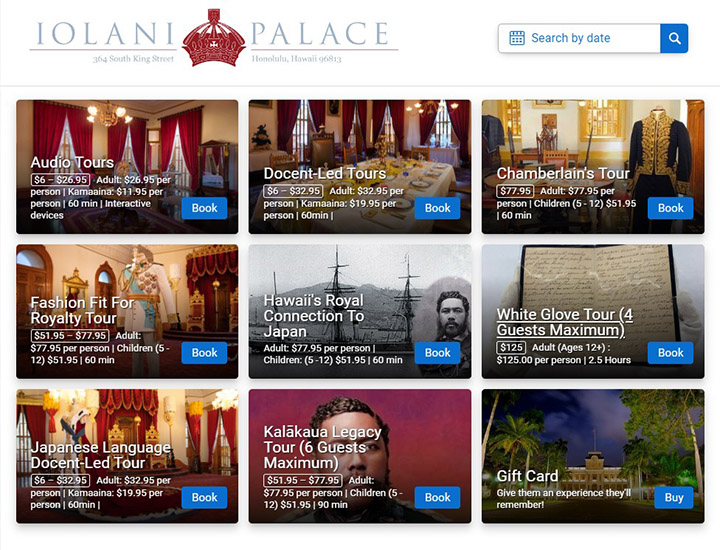Open the Audio Tours title
The width and height of the screenshot is (720, 550).
(x=72, y=162)
